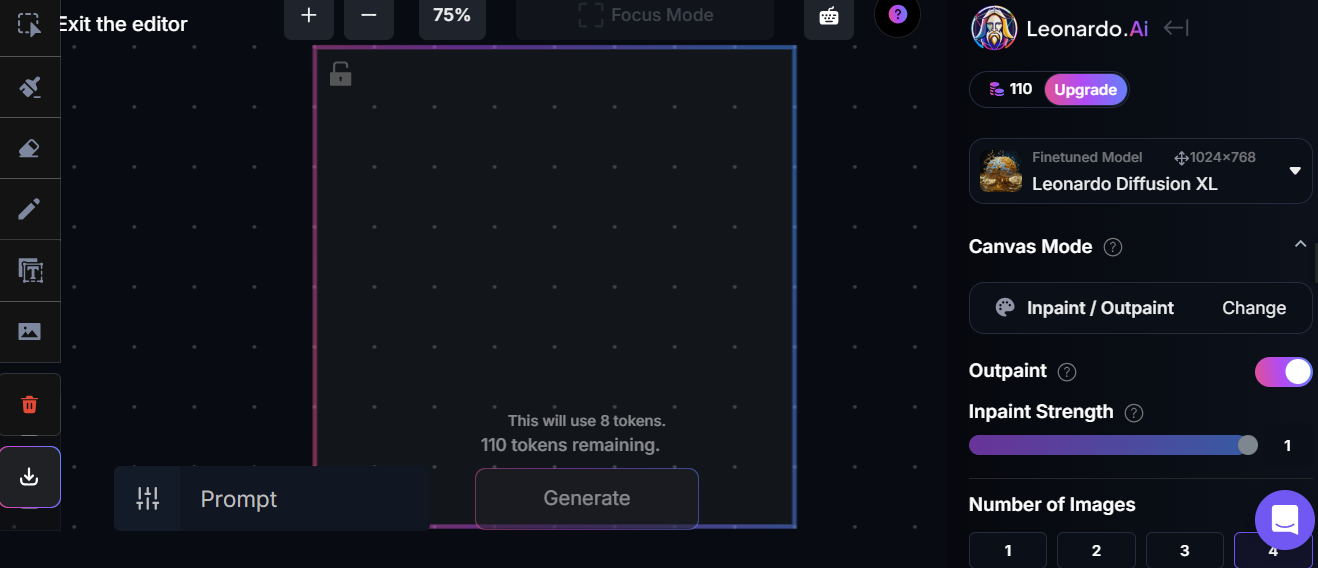Unlock the canvas frame lock icon
1318x568 pixels.
[340, 74]
